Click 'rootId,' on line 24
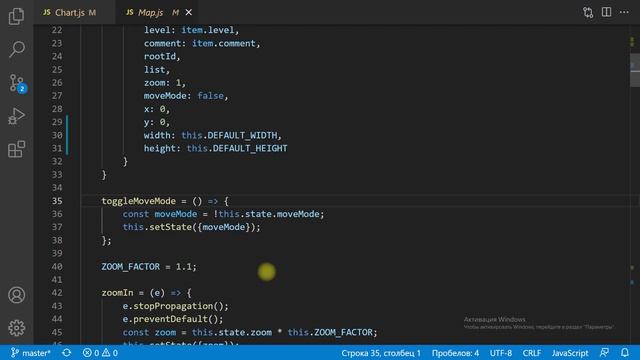Image resolution: width=640 pixels, height=360 pixels. pos(162,56)
